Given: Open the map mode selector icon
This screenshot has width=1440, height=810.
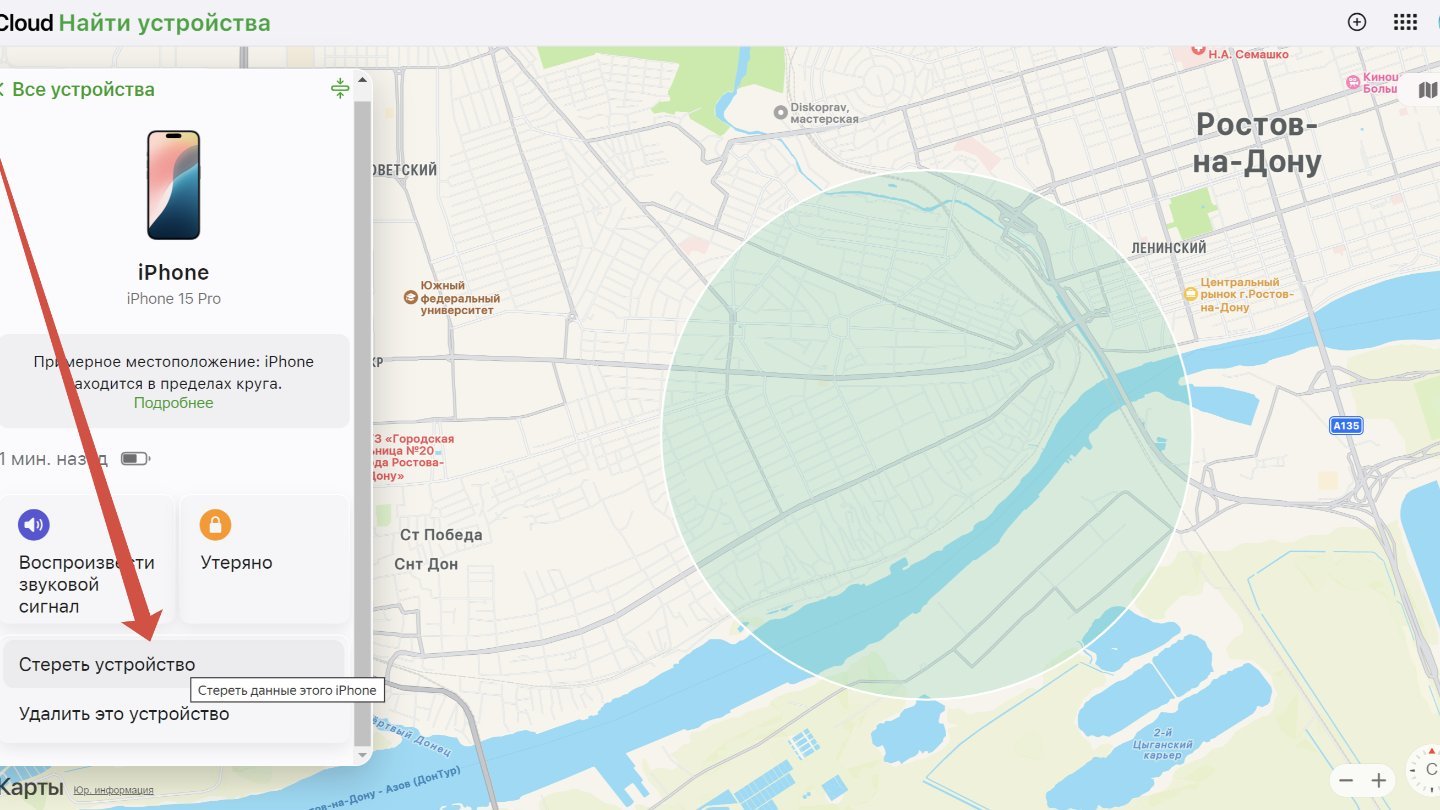Looking at the screenshot, I should point(1428,91).
